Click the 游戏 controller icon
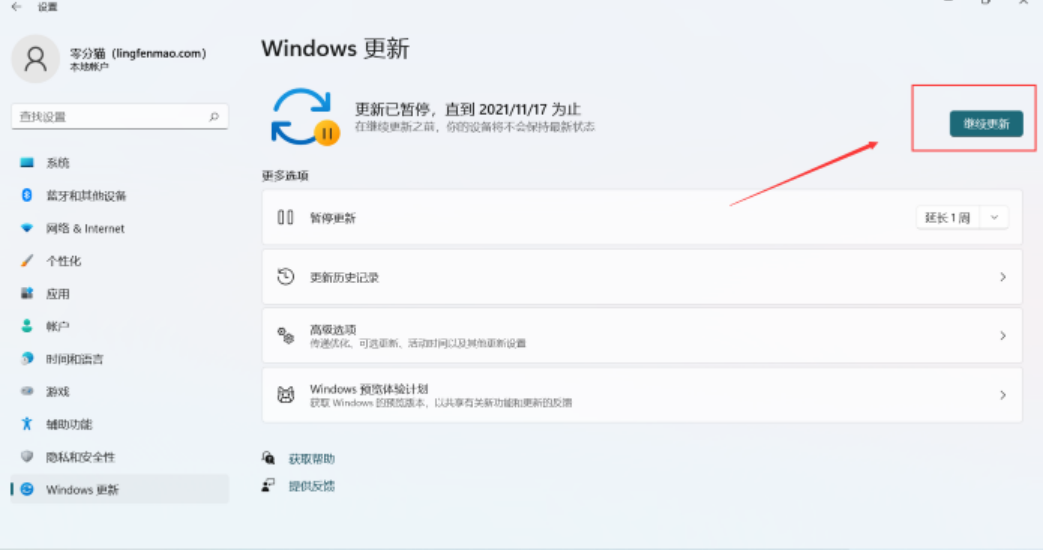This screenshot has width=1048, height=551. point(27,391)
